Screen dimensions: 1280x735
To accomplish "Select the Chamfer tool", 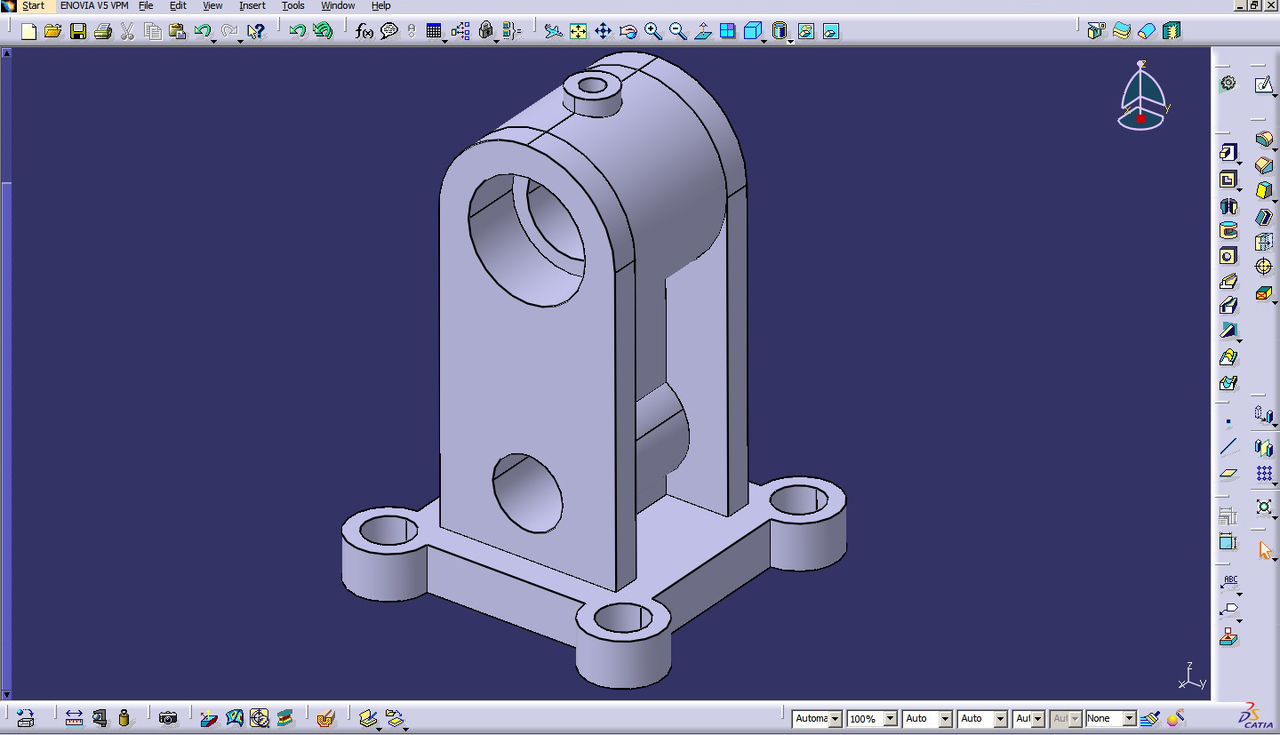I will point(1264,165).
